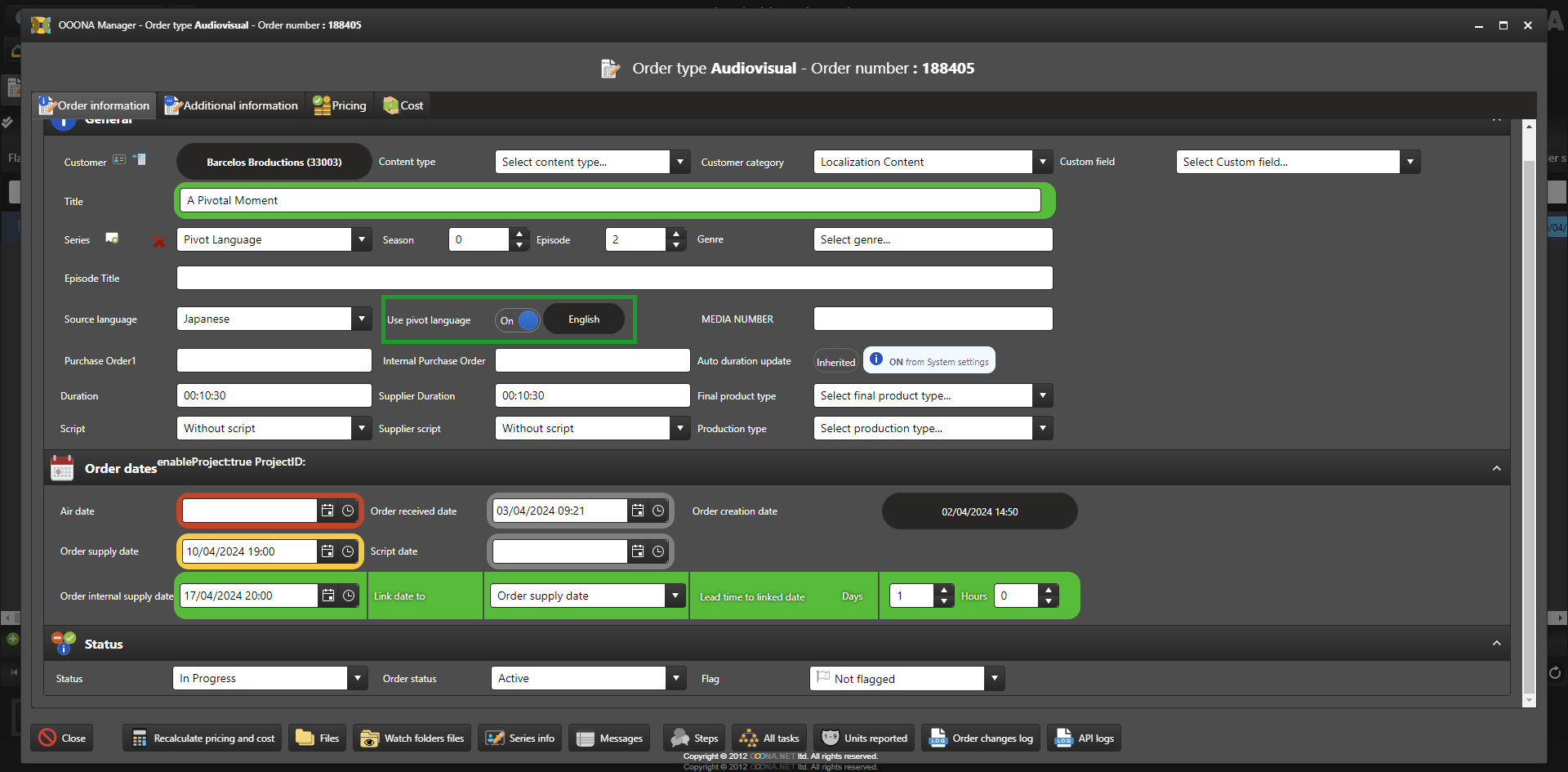This screenshot has height=772, width=1568.
Task: Open the Order changes log
Action: pyautogui.click(x=982, y=738)
